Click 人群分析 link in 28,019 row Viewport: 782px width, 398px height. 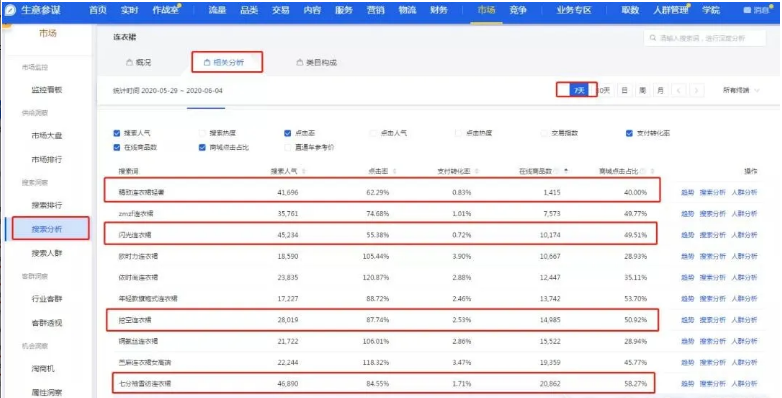tap(744, 320)
